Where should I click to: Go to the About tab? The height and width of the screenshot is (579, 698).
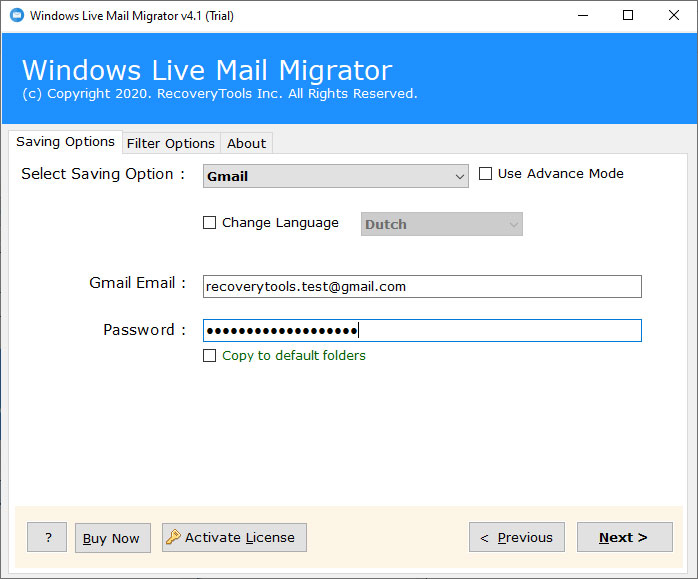(246, 143)
